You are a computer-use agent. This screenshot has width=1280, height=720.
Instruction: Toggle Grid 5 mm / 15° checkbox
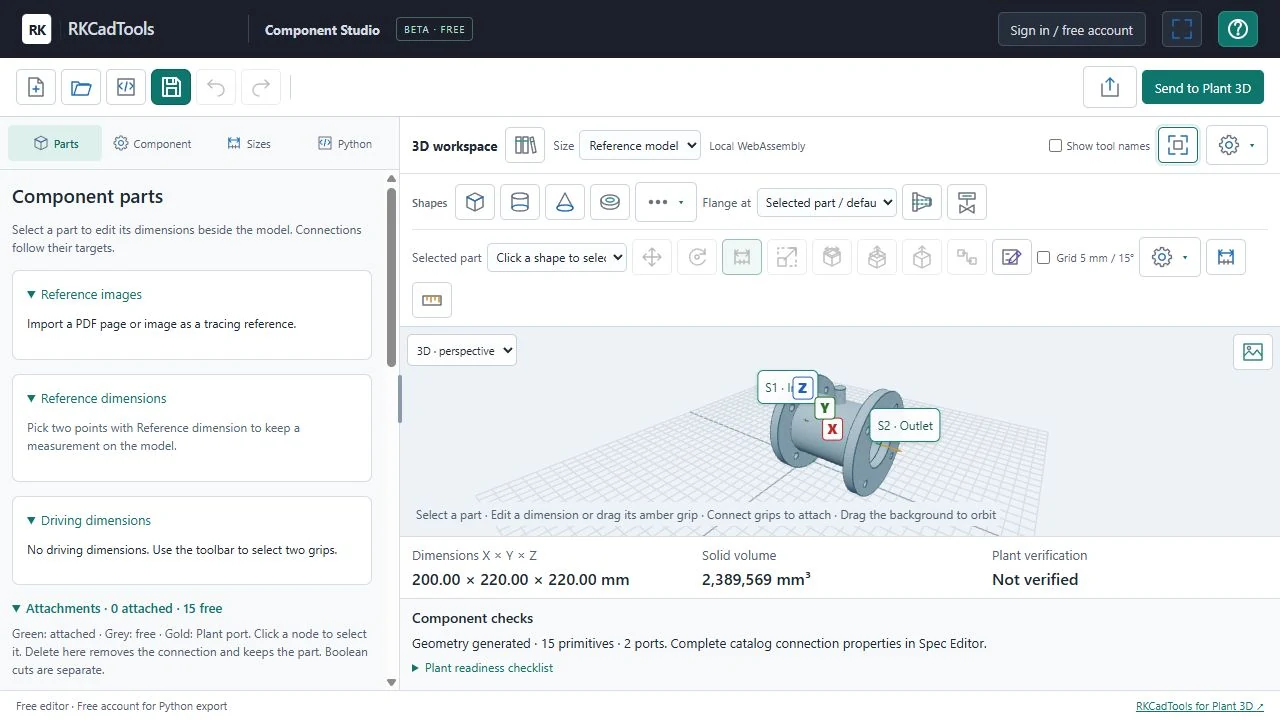click(1044, 257)
